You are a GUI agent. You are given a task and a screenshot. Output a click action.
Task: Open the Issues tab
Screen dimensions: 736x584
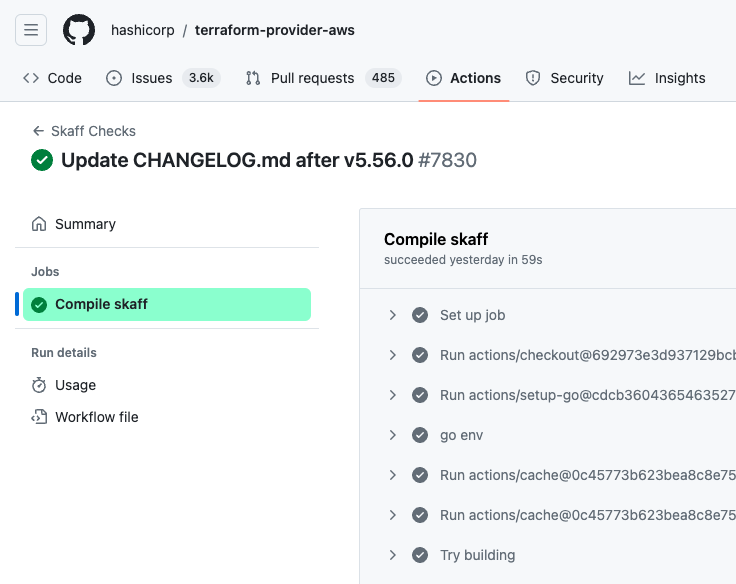pyautogui.click(x=151, y=78)
